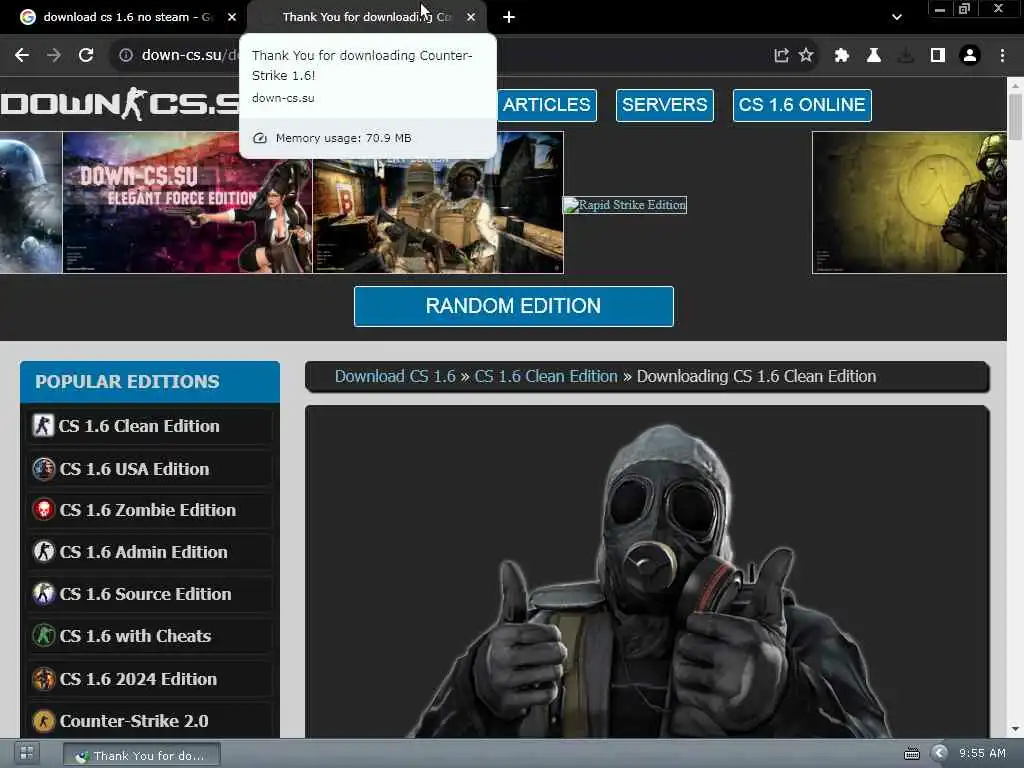Open CS 1.6 Admin Edition

coord(150,552)
